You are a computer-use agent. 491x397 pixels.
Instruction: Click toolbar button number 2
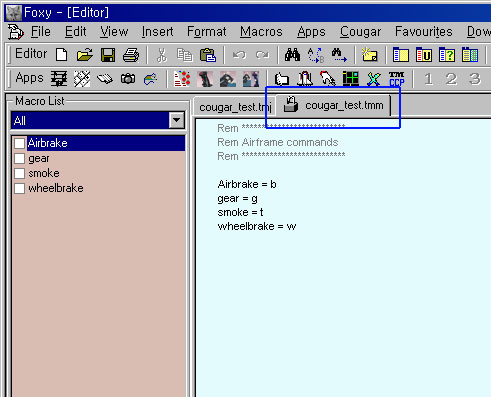click(x=452, y=79)
